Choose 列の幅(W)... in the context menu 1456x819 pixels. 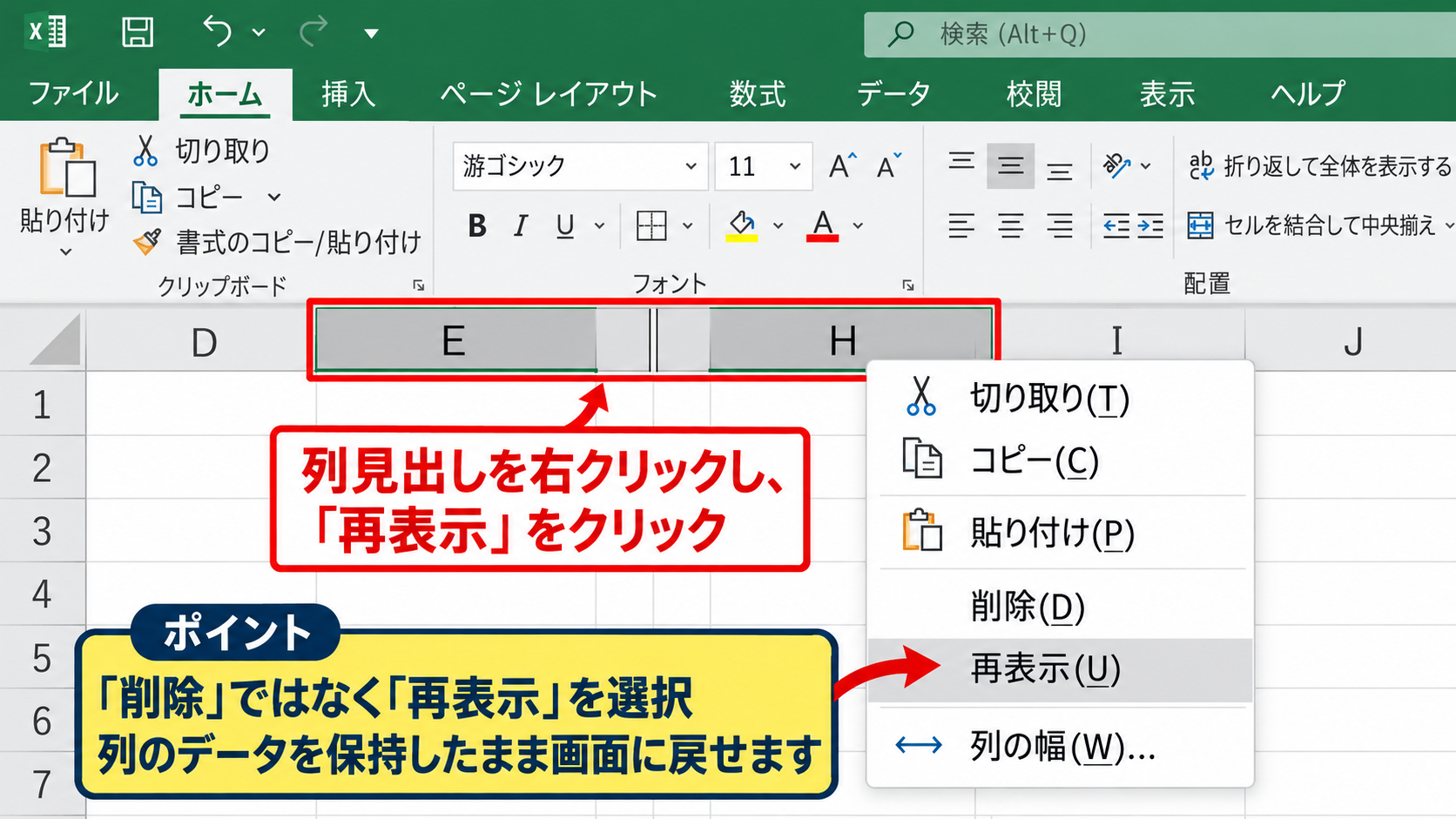coord(1060,746)
